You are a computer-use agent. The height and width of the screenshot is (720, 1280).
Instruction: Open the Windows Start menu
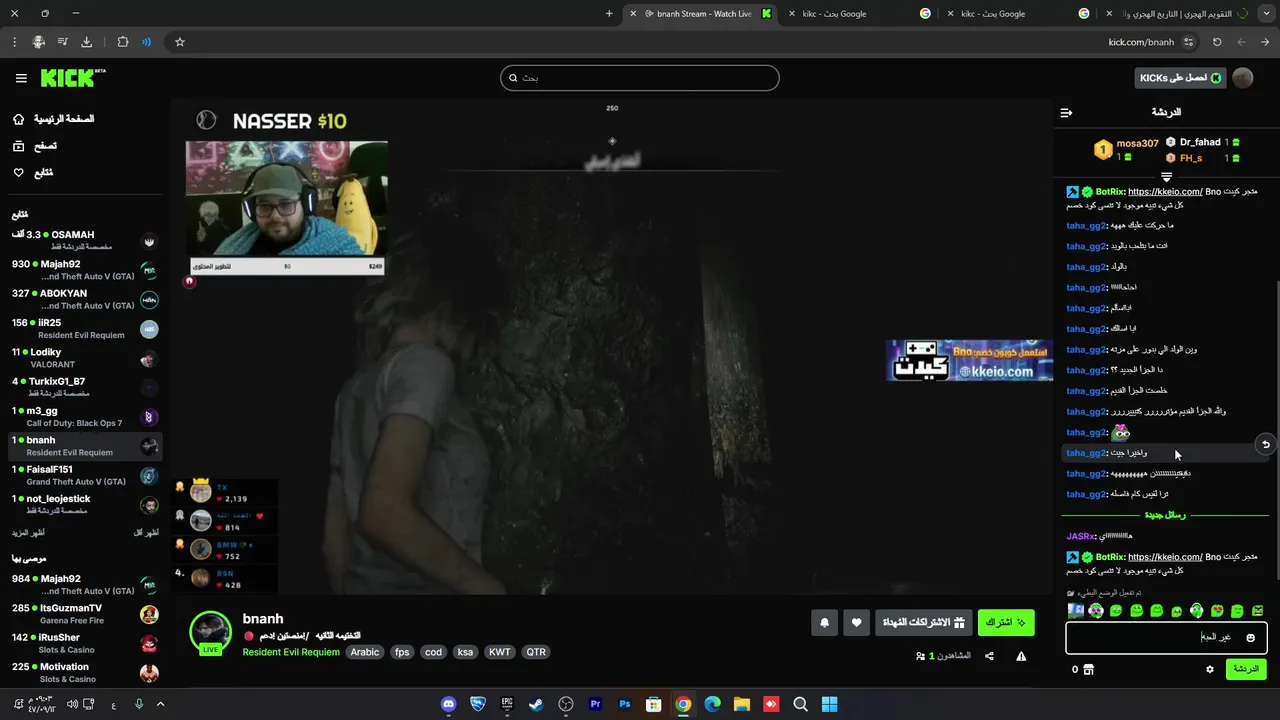829,704
